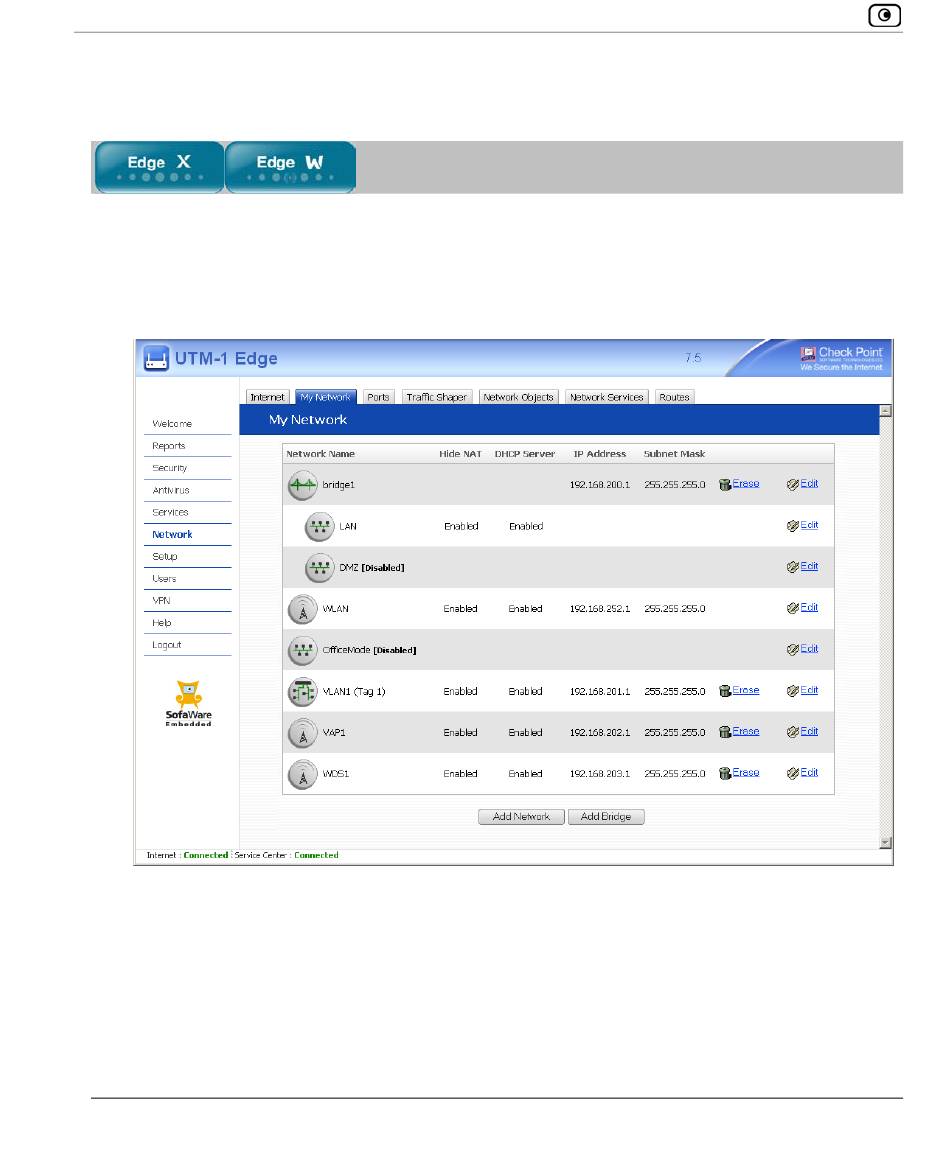
Task: Click the Edge W badge
Action: (x=290, y=167)
